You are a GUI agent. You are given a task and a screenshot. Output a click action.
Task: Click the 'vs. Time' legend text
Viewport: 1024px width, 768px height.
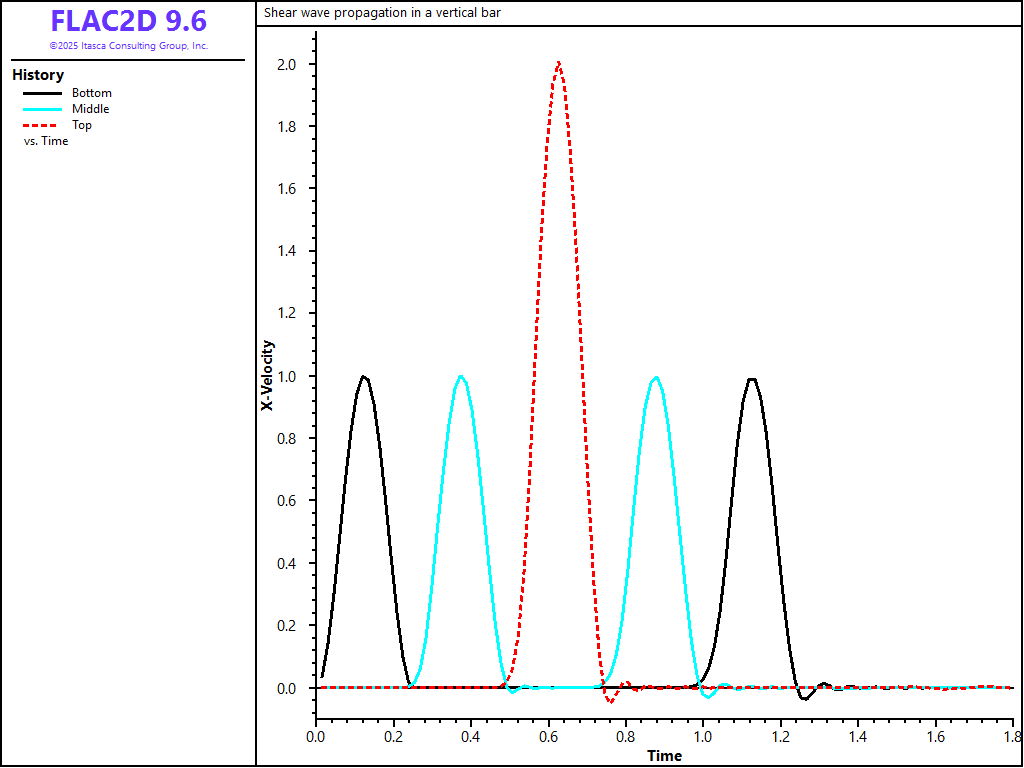point(46,141)
